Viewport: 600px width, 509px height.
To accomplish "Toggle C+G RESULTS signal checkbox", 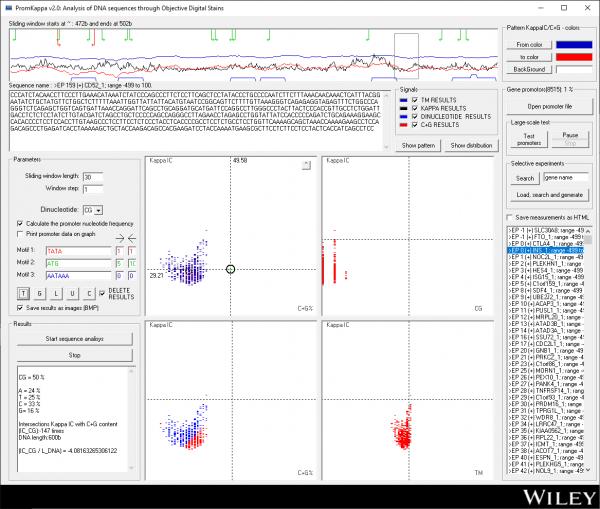I will pyautogui.click(x=415, y=125).
